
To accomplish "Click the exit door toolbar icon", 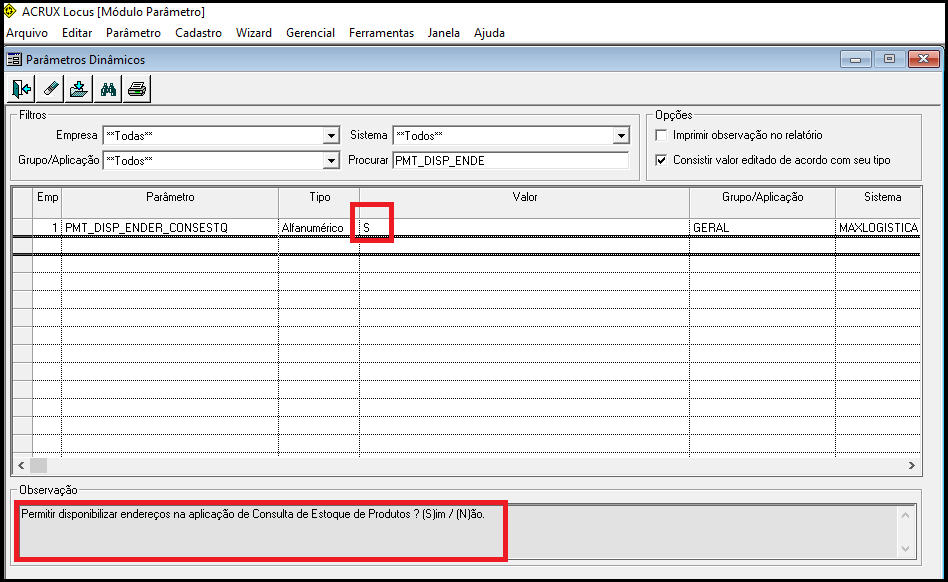I will pos(21,89).
